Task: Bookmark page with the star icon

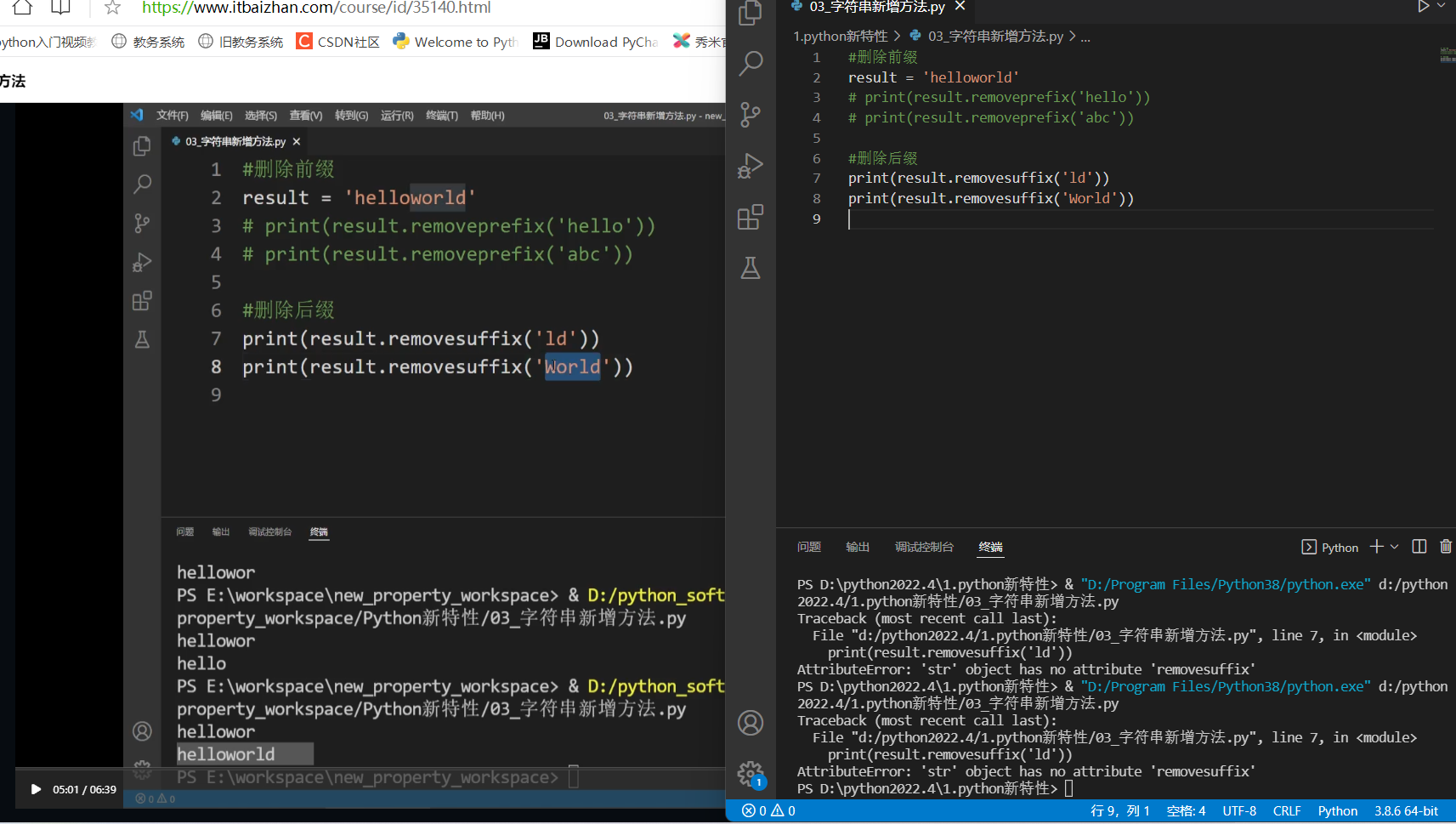Action: 112,8
